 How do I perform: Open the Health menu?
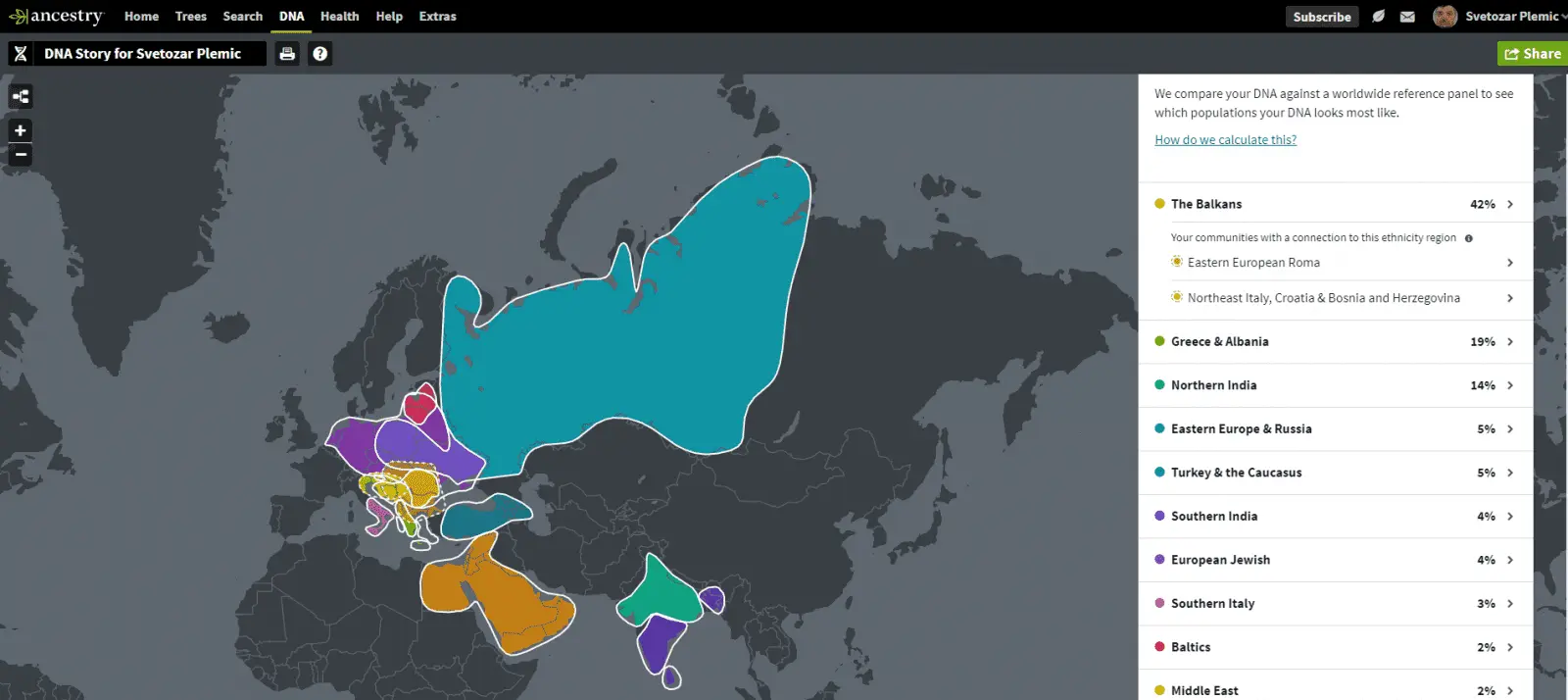click(x=339, y=17)
